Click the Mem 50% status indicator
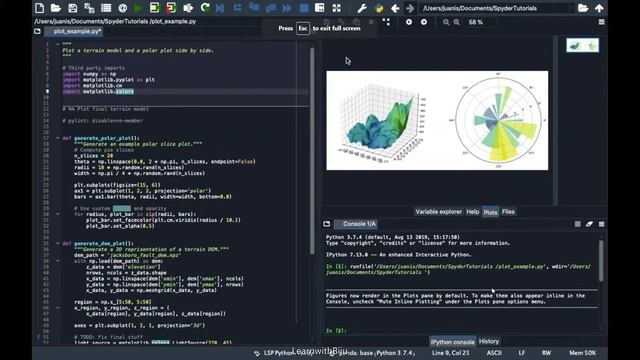The width and height of the screenshot is (640, 360). pyautogui.click(x=582, y=353)
